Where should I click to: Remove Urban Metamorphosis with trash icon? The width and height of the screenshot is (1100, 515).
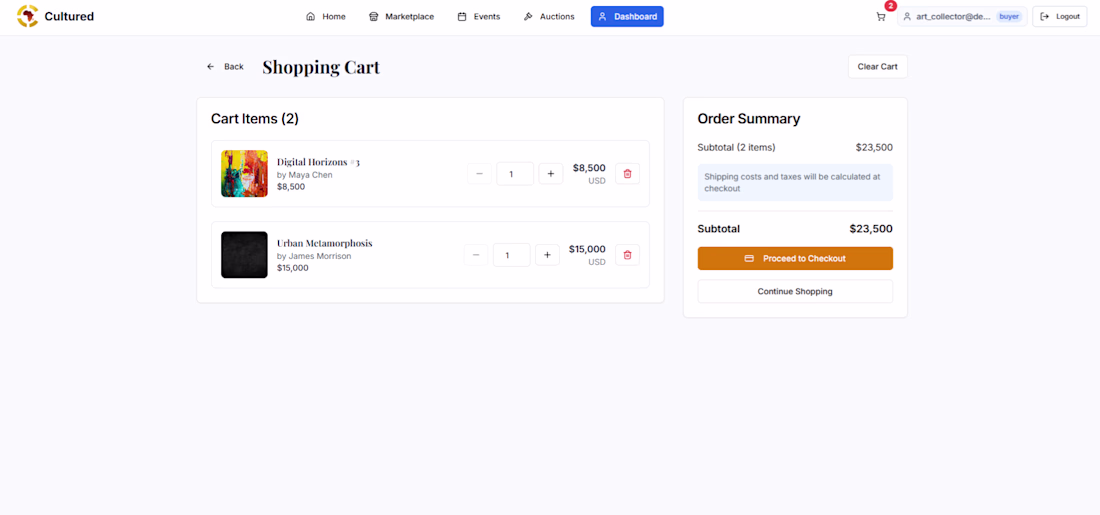627,255
